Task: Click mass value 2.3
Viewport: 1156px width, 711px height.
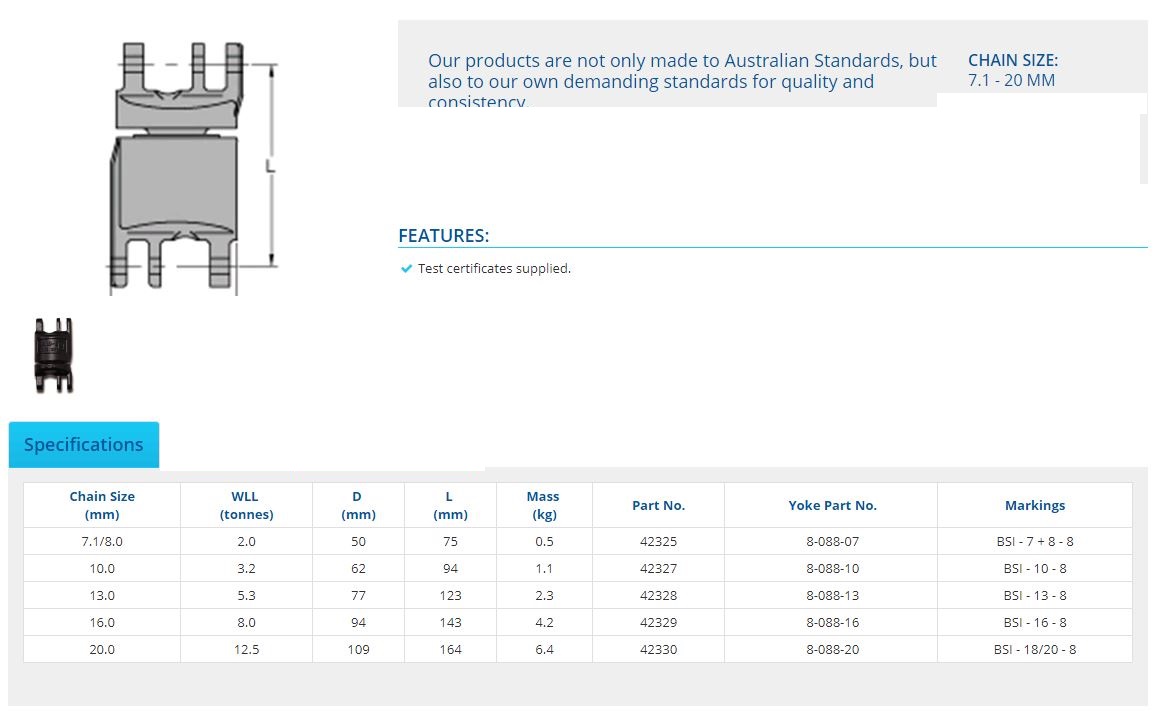Action: pyautogui.click(x=544, y=595)
